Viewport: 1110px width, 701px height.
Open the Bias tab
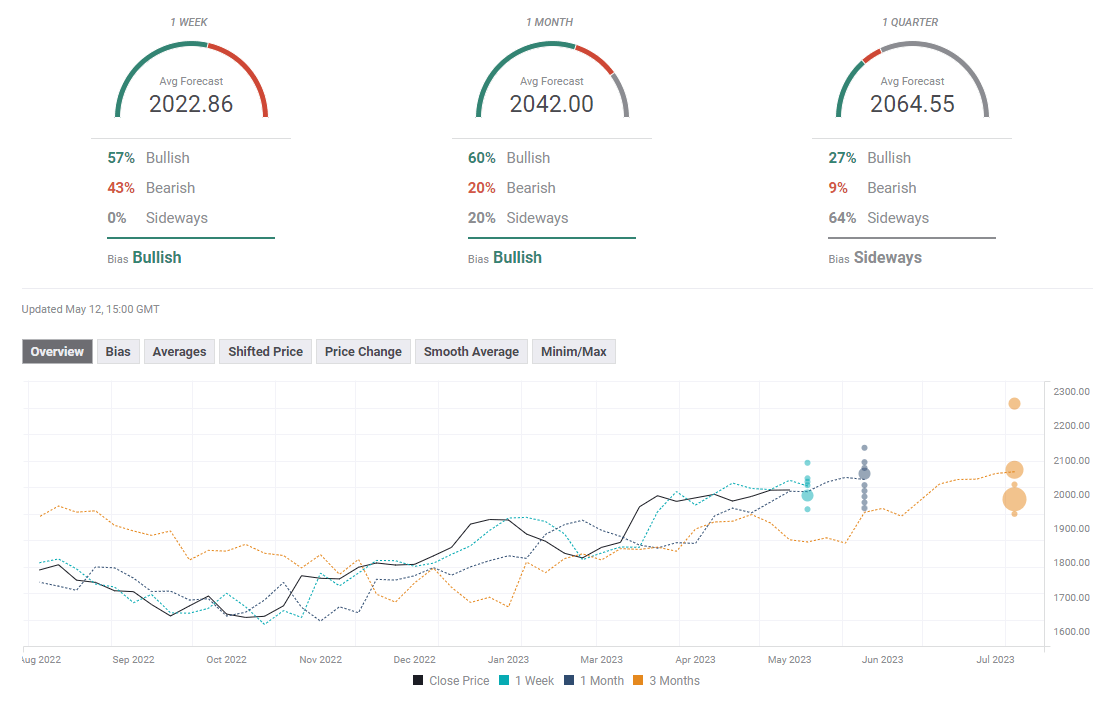(118, 351)
